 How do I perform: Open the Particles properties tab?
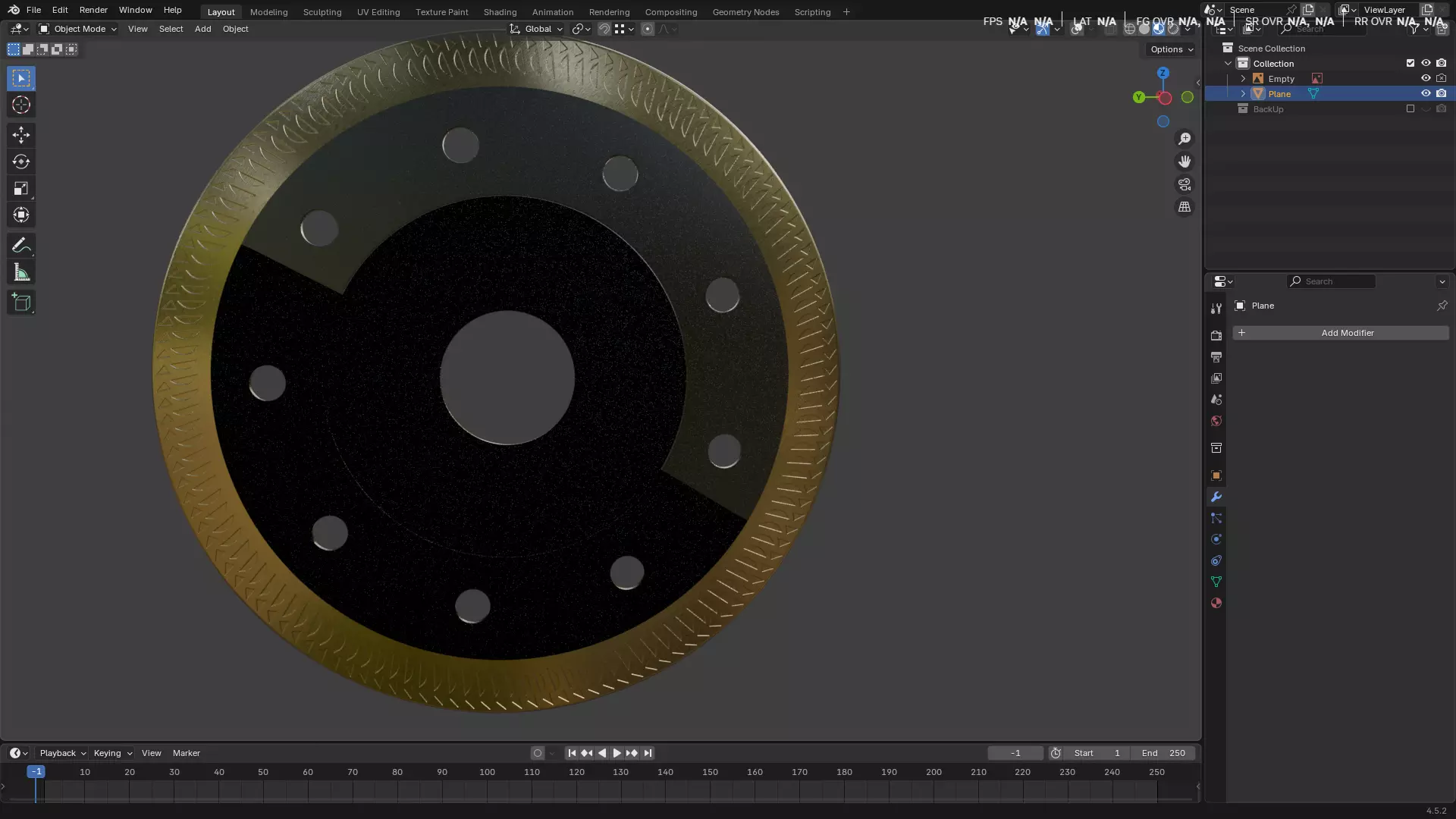point(1216,518)
